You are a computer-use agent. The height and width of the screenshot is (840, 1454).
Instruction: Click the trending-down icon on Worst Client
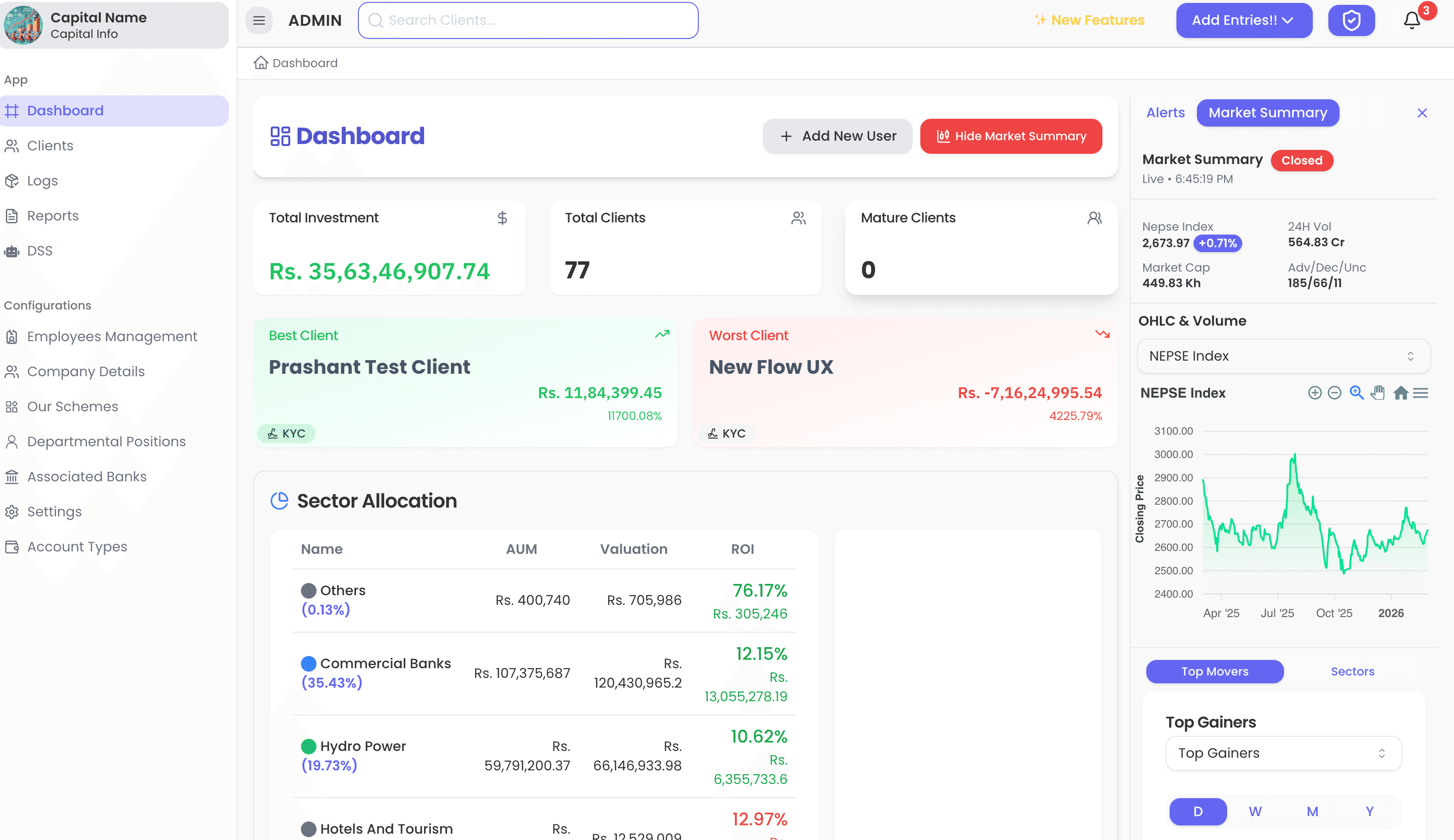1102,334
